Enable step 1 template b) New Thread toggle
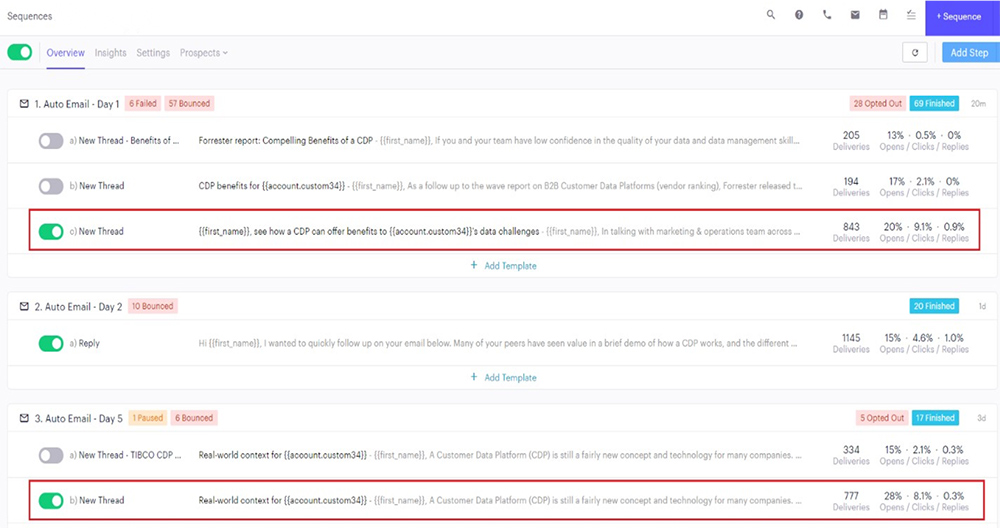 coord(51,186)
